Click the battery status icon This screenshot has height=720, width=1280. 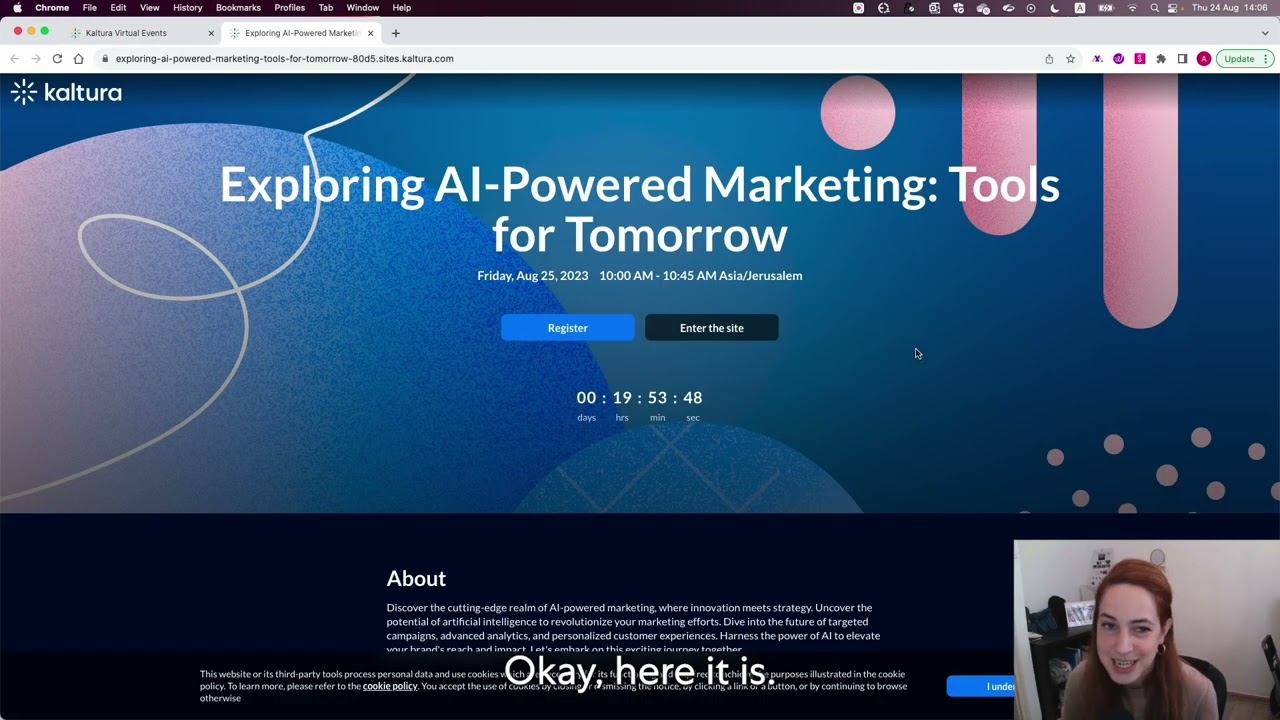(1106, 8)
